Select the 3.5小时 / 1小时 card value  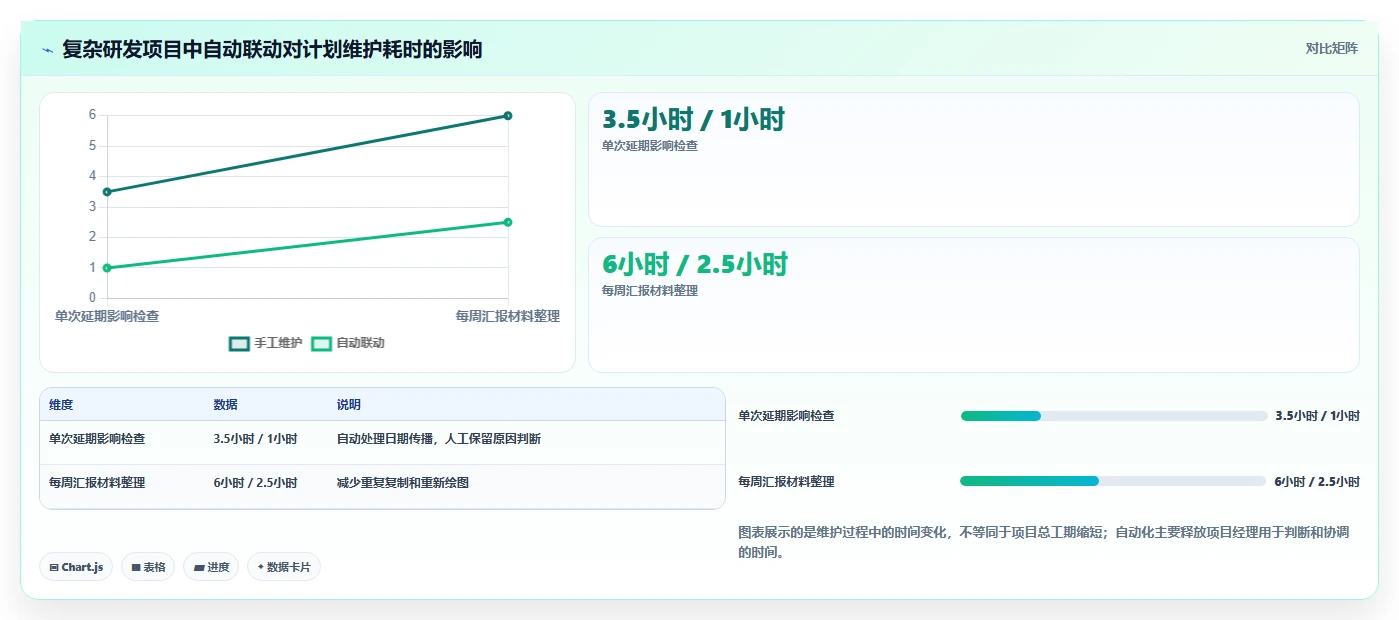click(693, 120)
